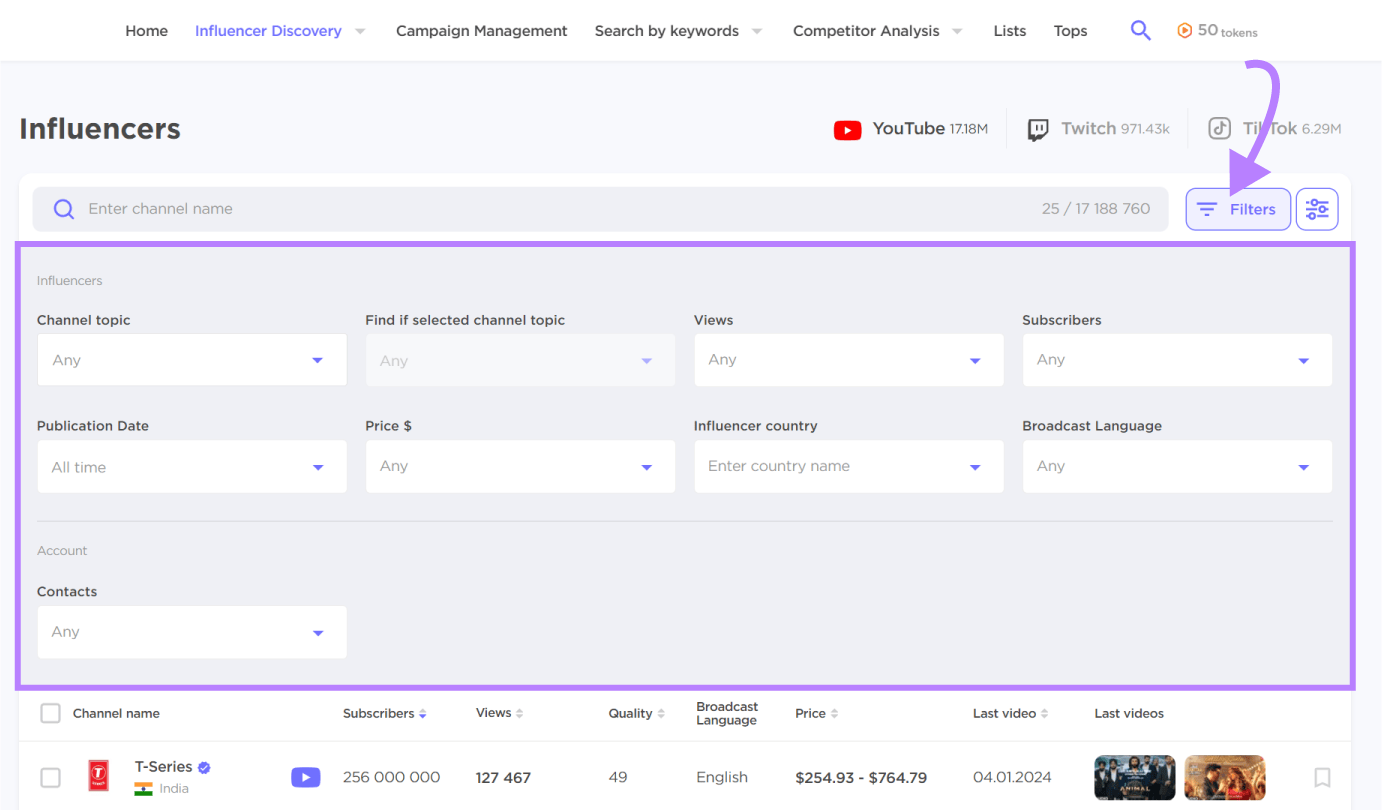Click the verified badge next to T-Series
The image size is (1382, 810).
[203, 766]
